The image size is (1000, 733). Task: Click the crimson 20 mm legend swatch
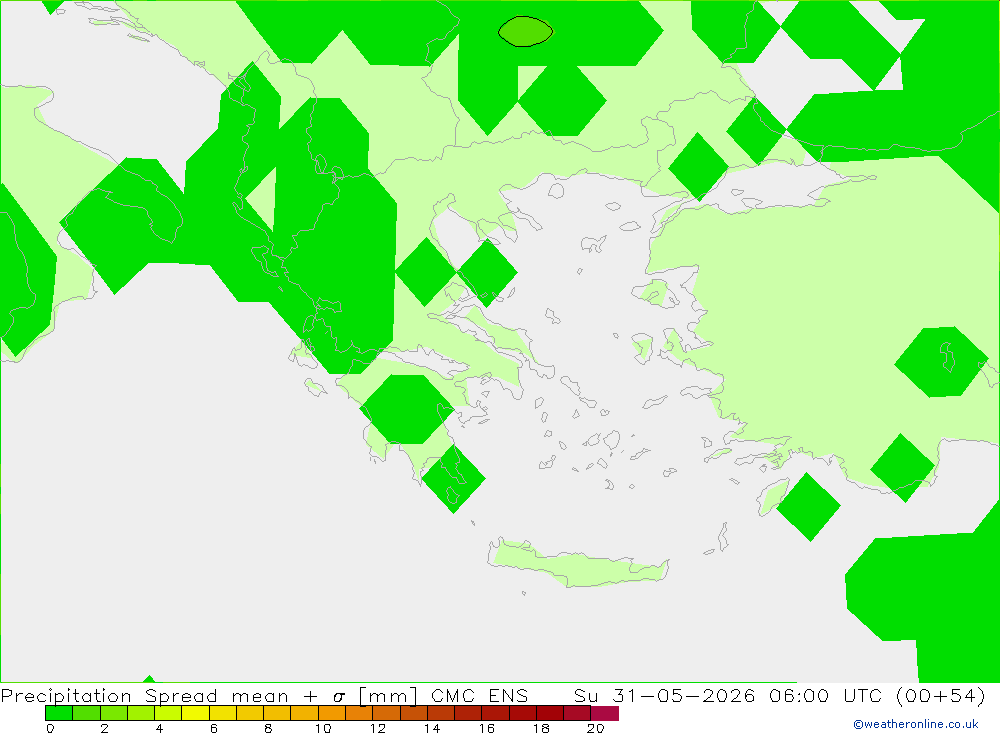pyautogui.click(x=605, y=713)
